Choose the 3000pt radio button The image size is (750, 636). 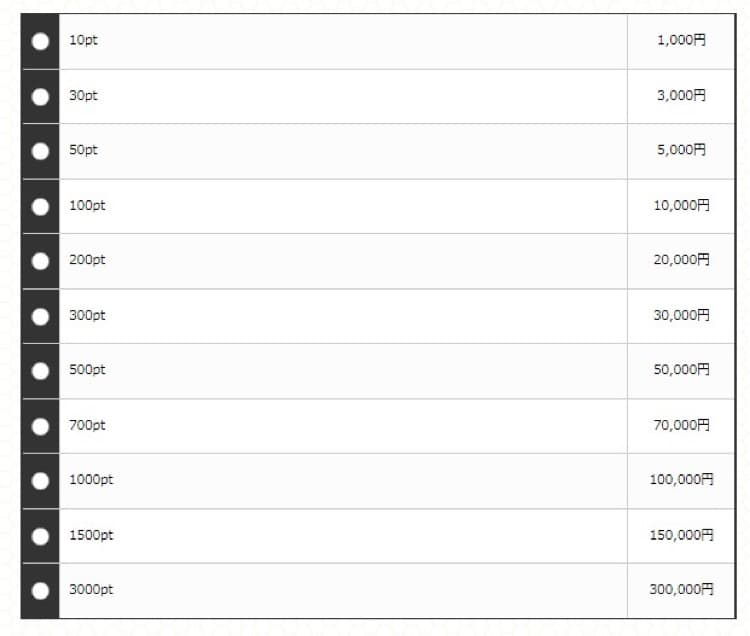pos(40,591)
